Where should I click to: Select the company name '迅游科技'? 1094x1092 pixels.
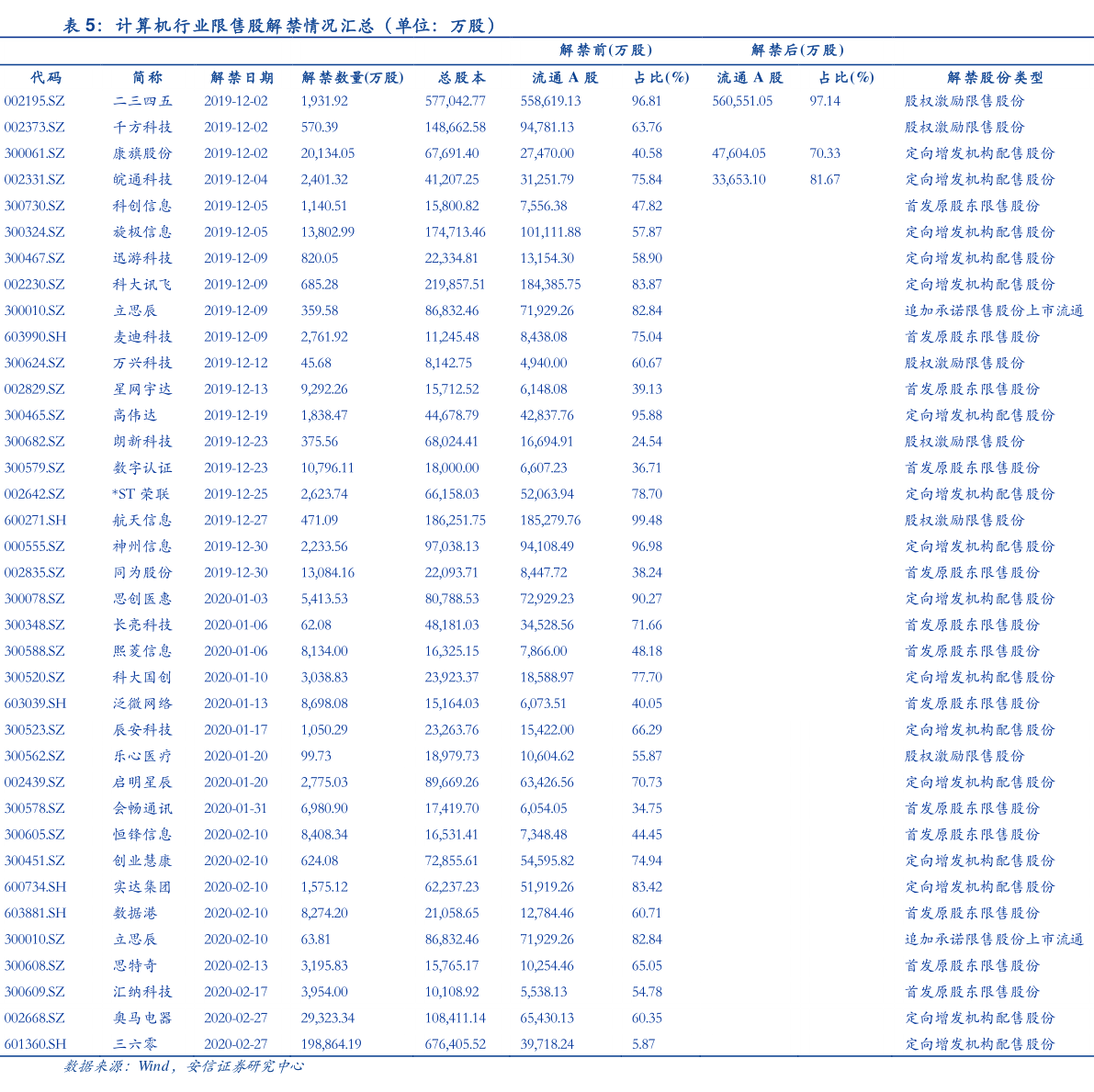(x=142, y=258)
